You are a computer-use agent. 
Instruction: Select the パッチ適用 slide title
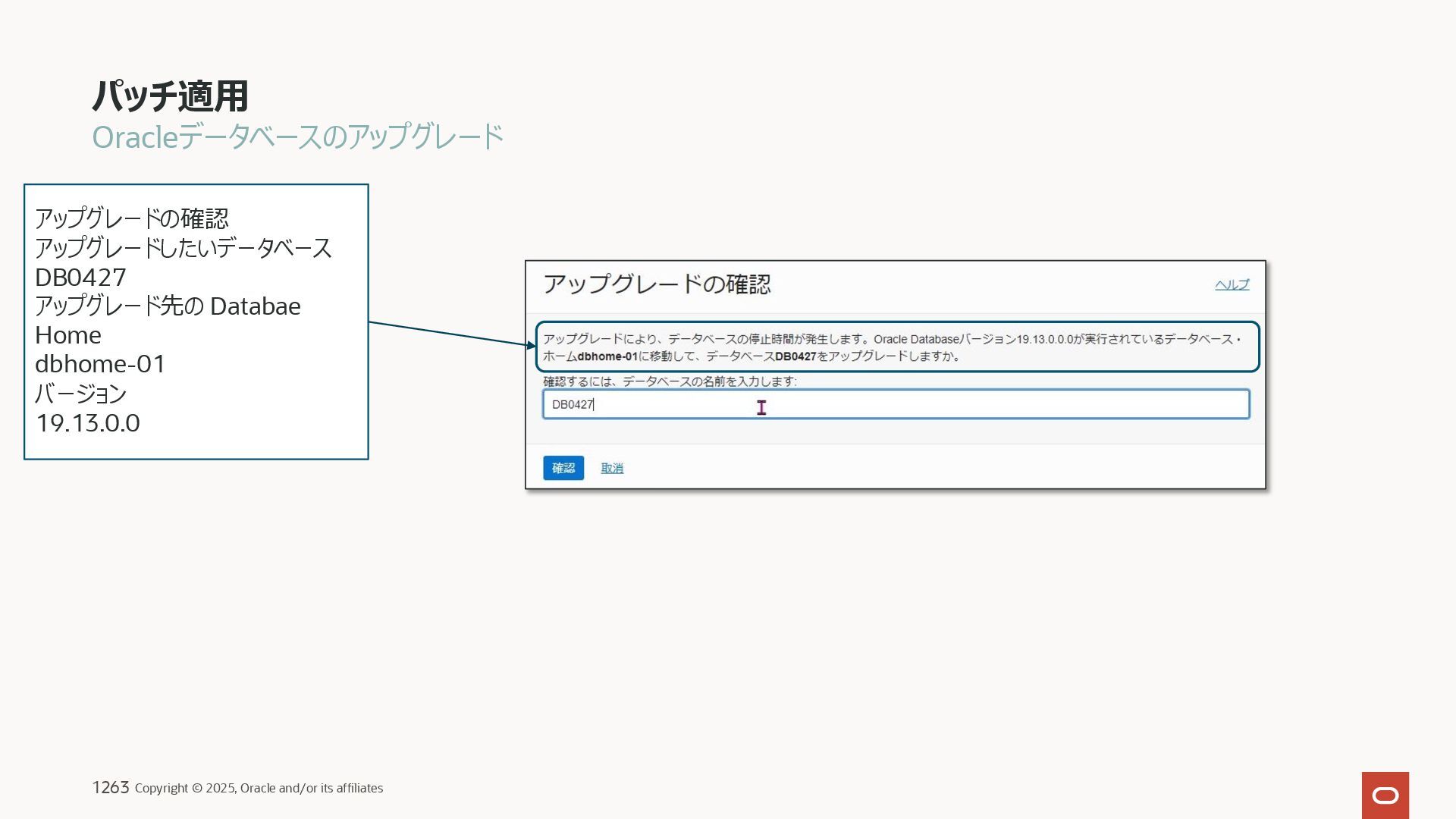click(170, 96)
